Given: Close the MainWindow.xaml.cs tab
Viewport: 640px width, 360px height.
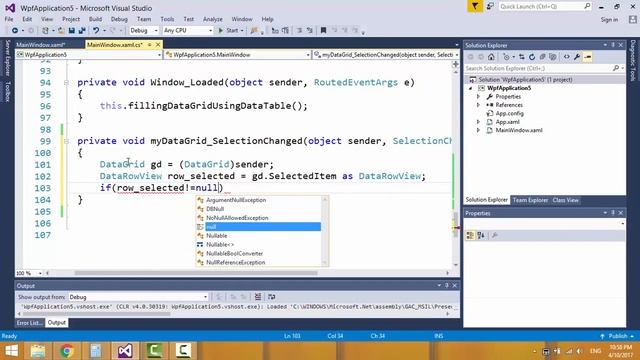Looking at the screenshot, I should click(x=158, y=44).
